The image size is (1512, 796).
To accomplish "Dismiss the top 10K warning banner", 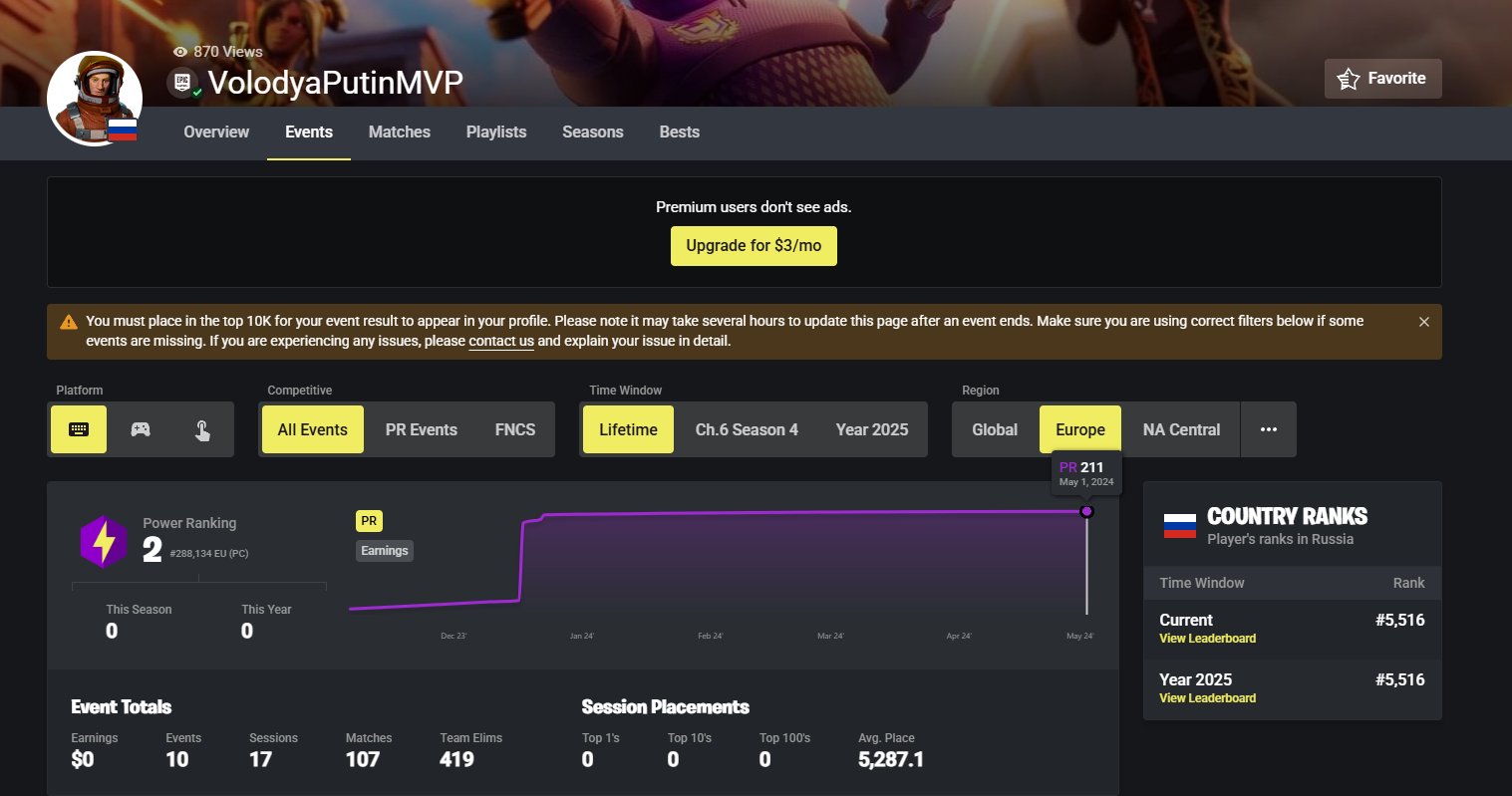I will click(1423, 322).
